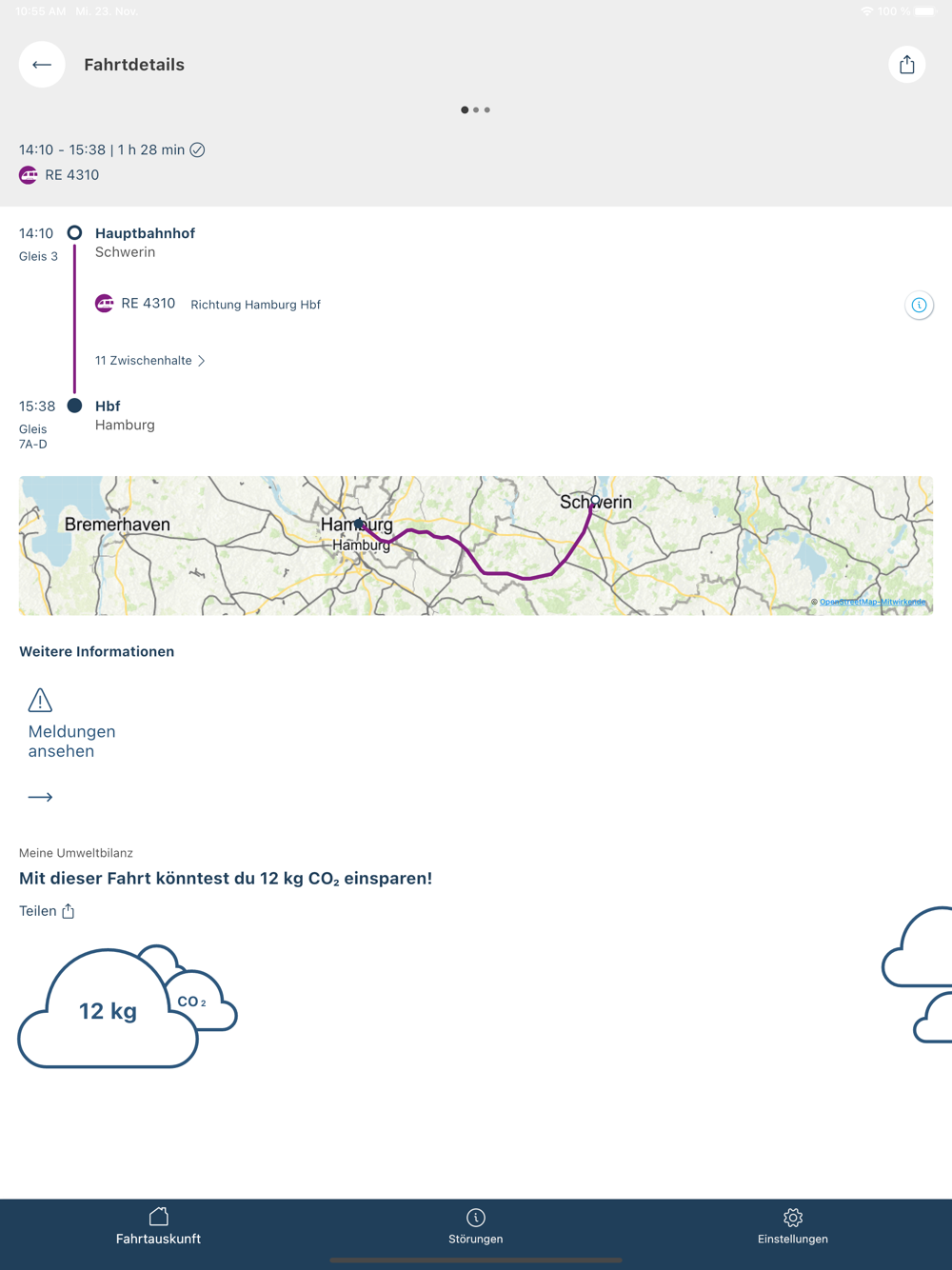Tap the Teilen share icon

click(x=69, y=911)
